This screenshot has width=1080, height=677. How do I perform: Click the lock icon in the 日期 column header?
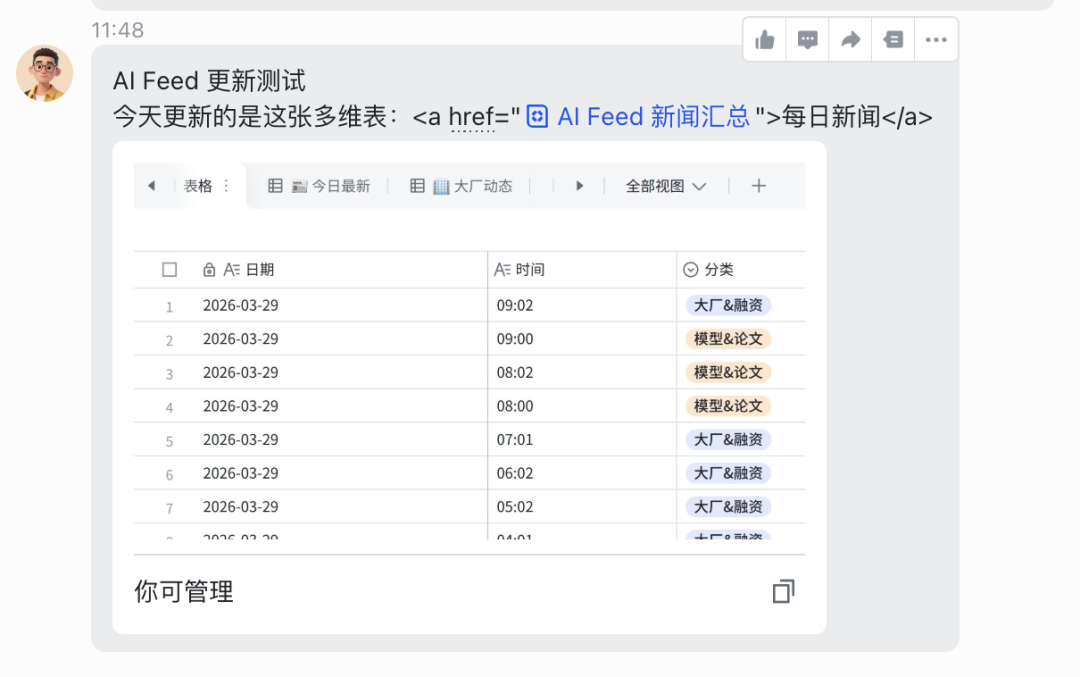(208, 268)
